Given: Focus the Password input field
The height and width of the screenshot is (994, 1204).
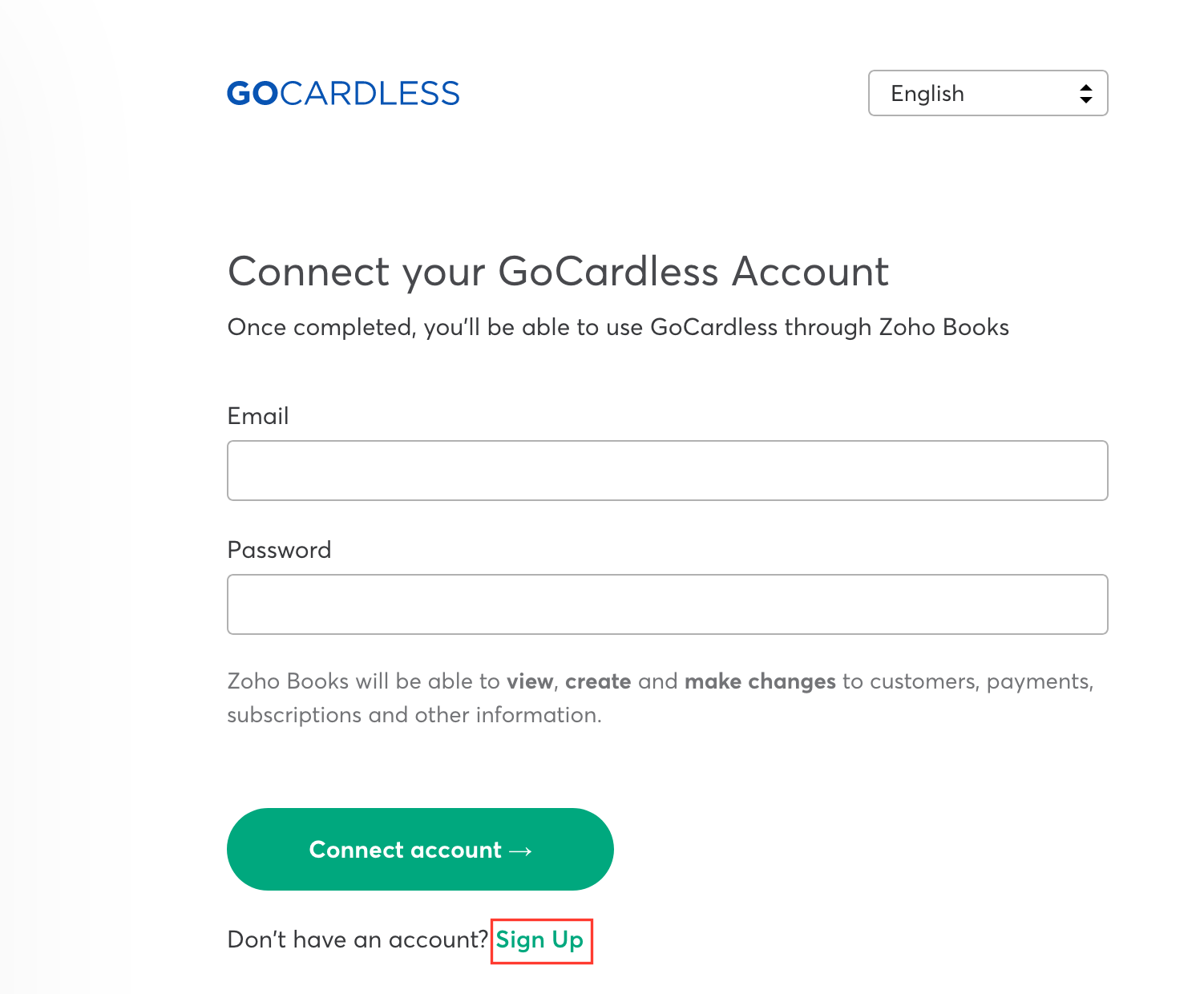Looking at the screenshot, I should 667,604.
